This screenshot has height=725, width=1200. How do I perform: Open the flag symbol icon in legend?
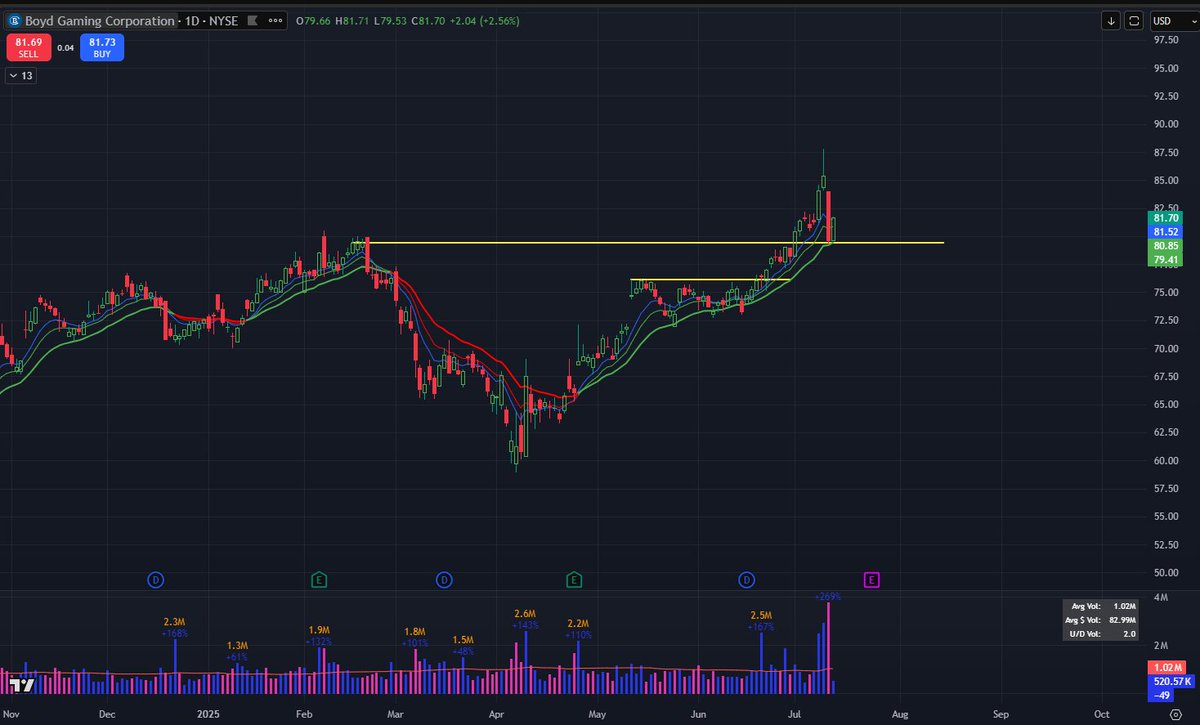[x=255, y=21]
